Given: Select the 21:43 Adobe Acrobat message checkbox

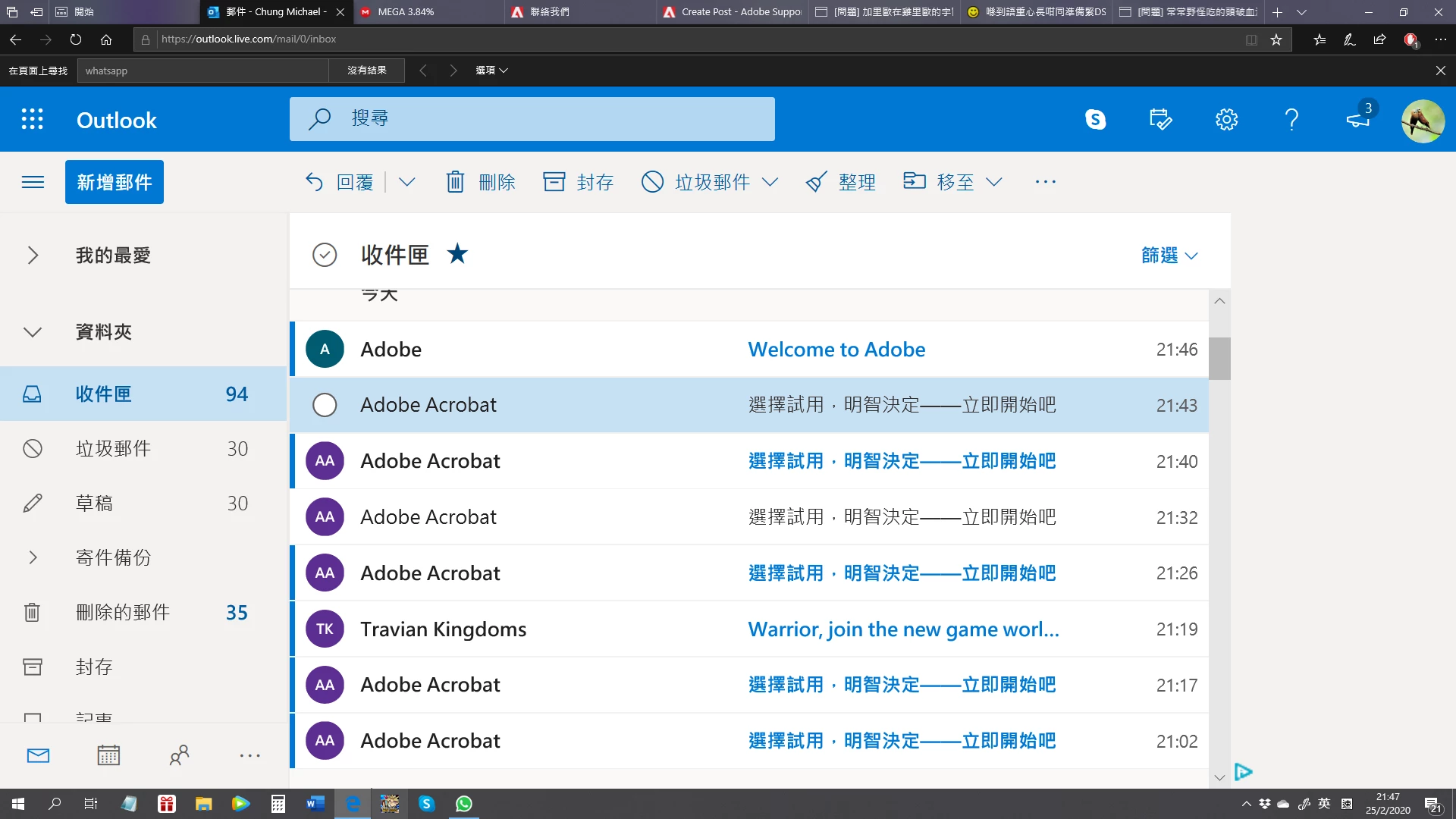Looking at the screenshot, I should pos(325,405).
